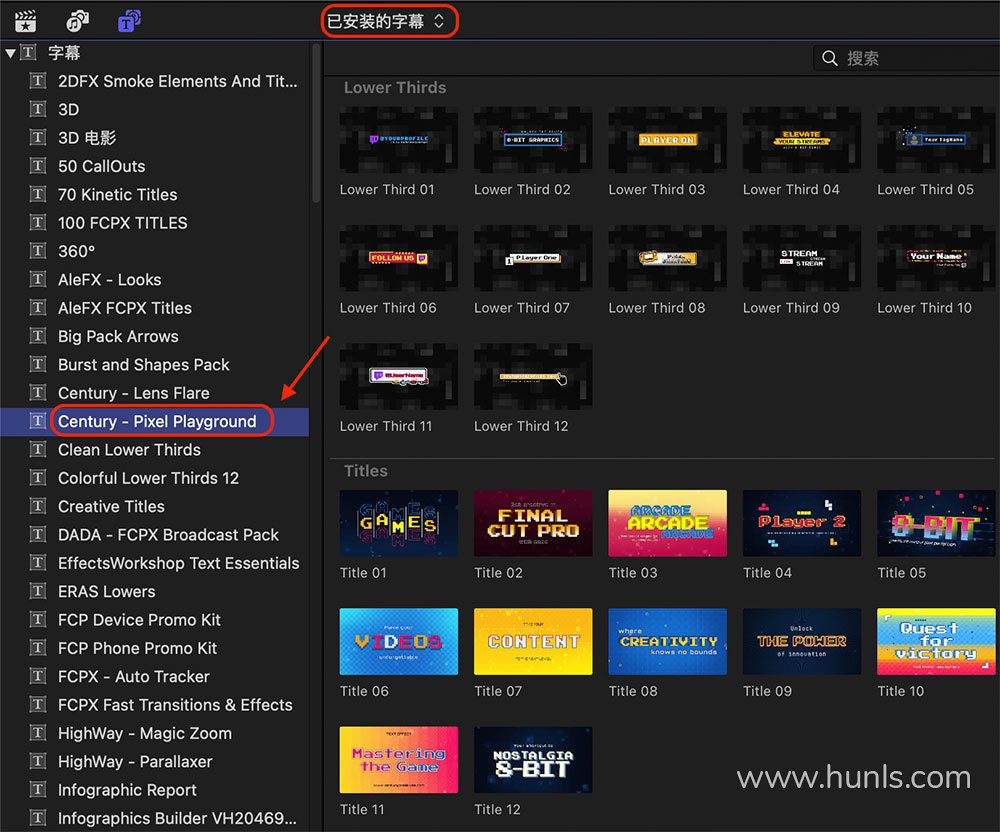Click the title icon beside 360°

(39, 251)
